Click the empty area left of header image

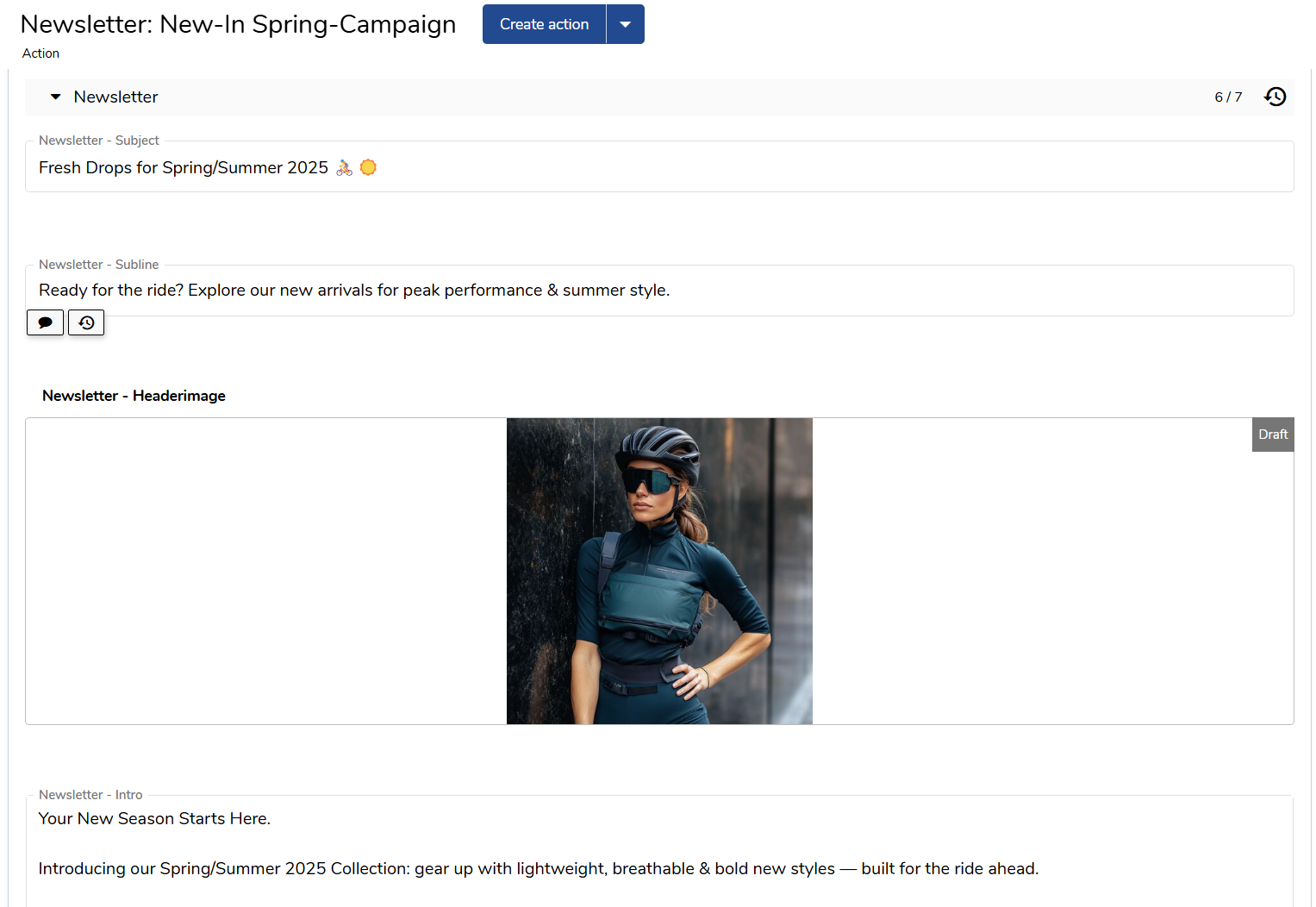[266, 571]
